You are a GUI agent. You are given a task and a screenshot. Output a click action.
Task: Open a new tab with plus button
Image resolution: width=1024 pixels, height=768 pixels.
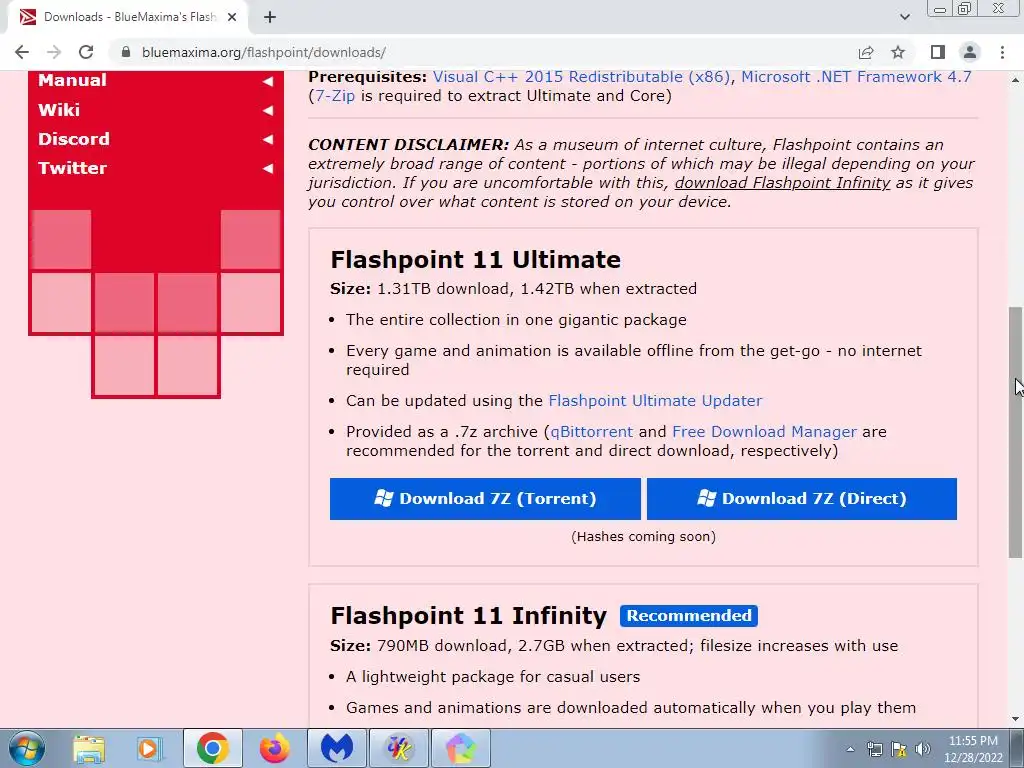270,17
